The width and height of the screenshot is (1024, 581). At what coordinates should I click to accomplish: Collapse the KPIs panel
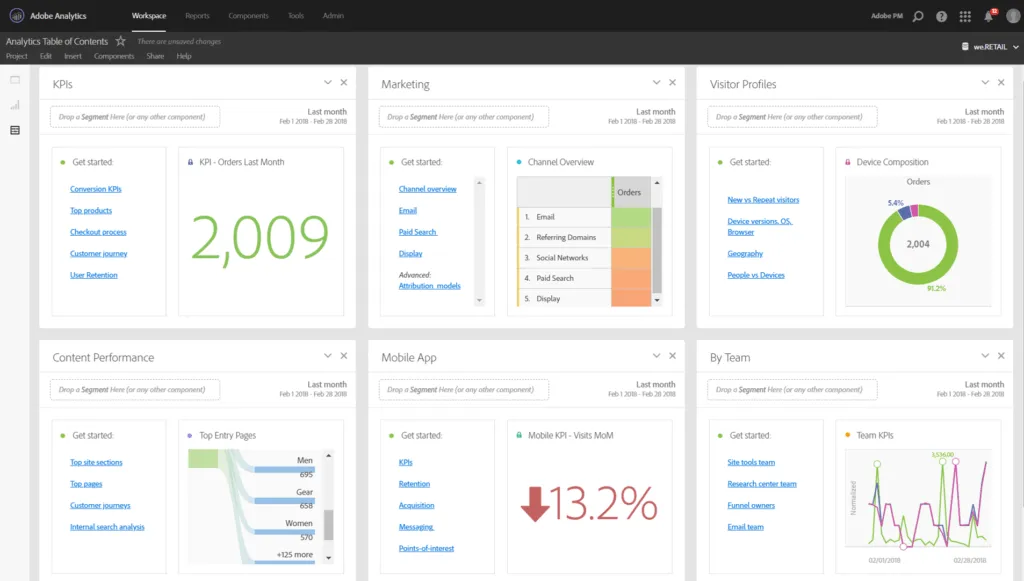tap(328, 83)
